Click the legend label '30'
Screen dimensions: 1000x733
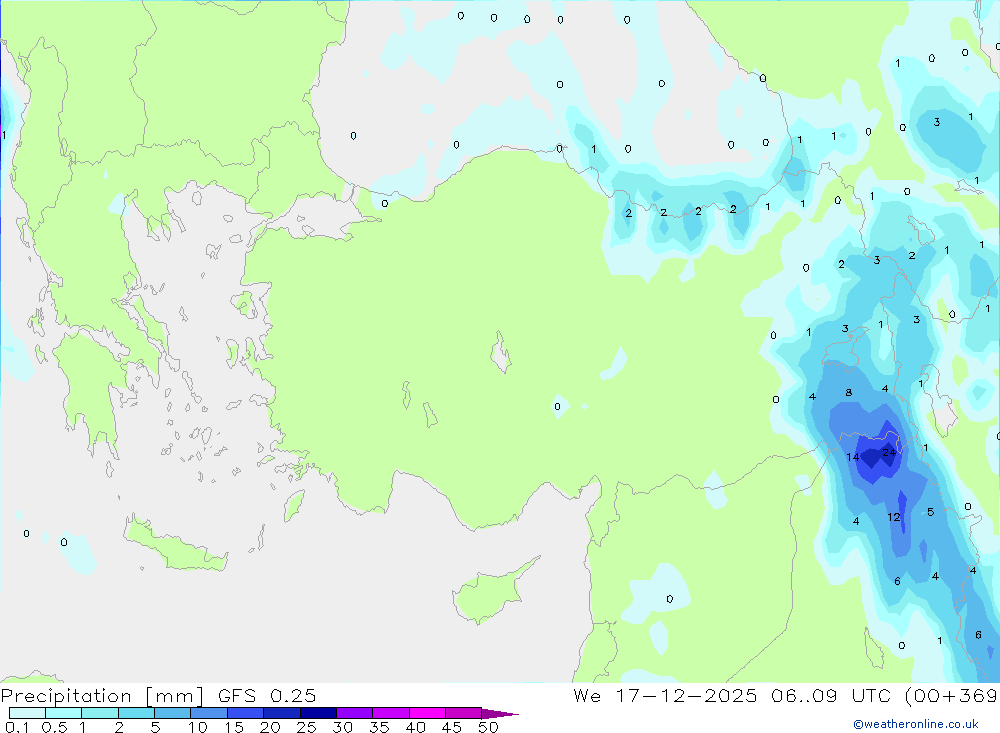coord(342,727)
